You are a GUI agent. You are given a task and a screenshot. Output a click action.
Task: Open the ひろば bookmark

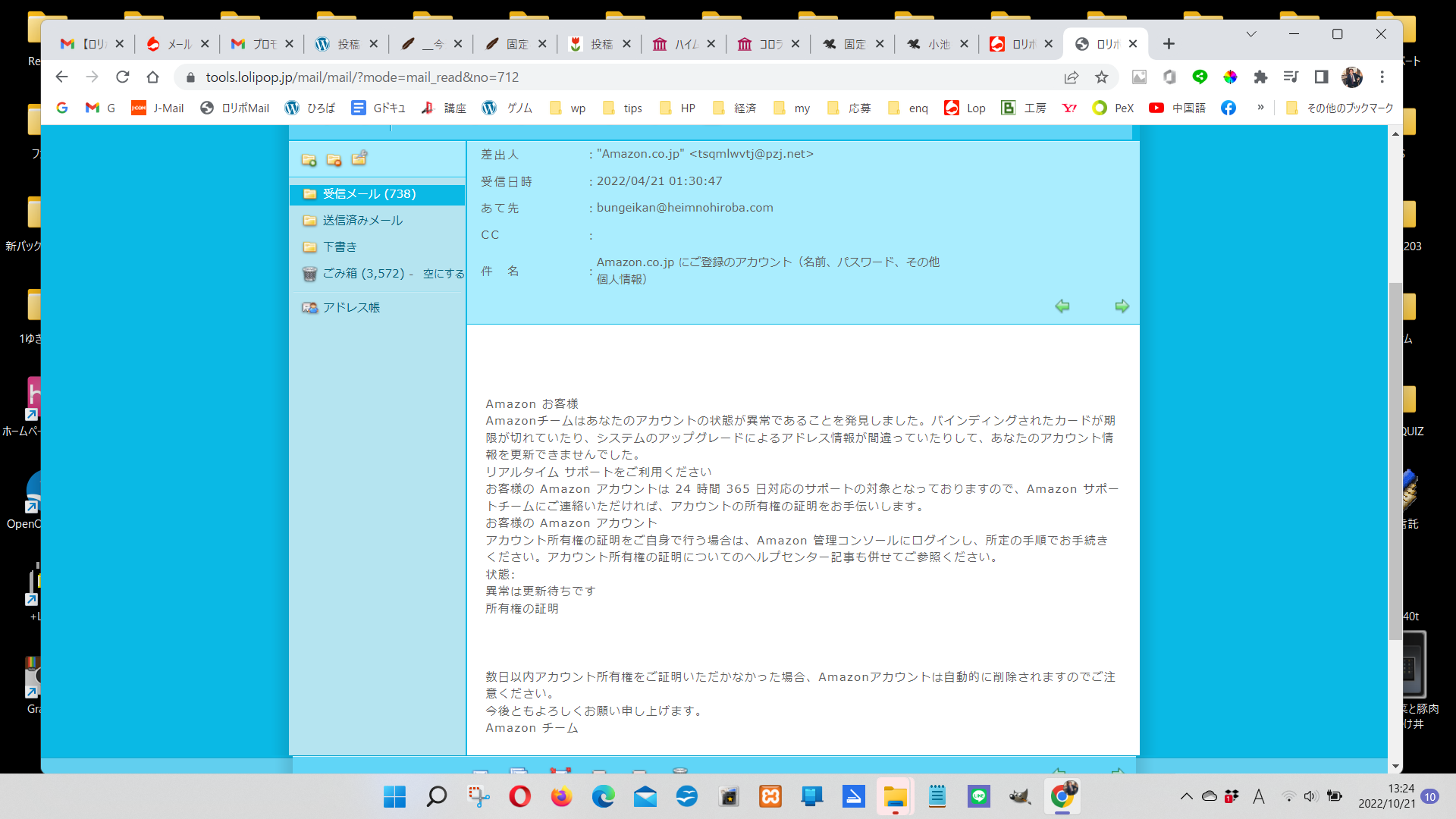pyautogui.click(x=310, y=108)
